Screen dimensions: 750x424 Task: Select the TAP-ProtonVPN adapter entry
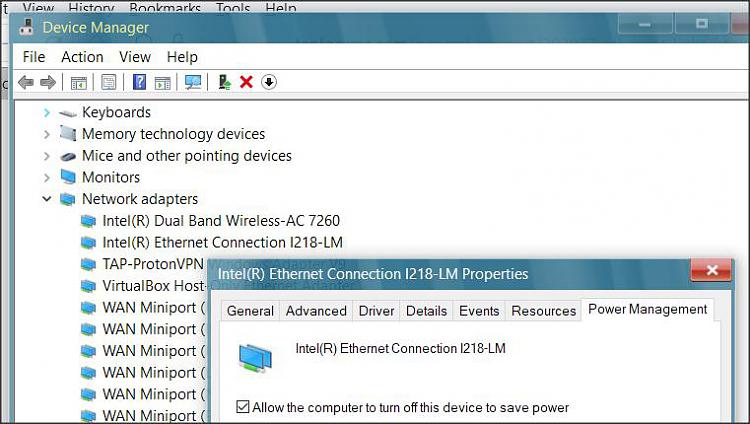153,264
